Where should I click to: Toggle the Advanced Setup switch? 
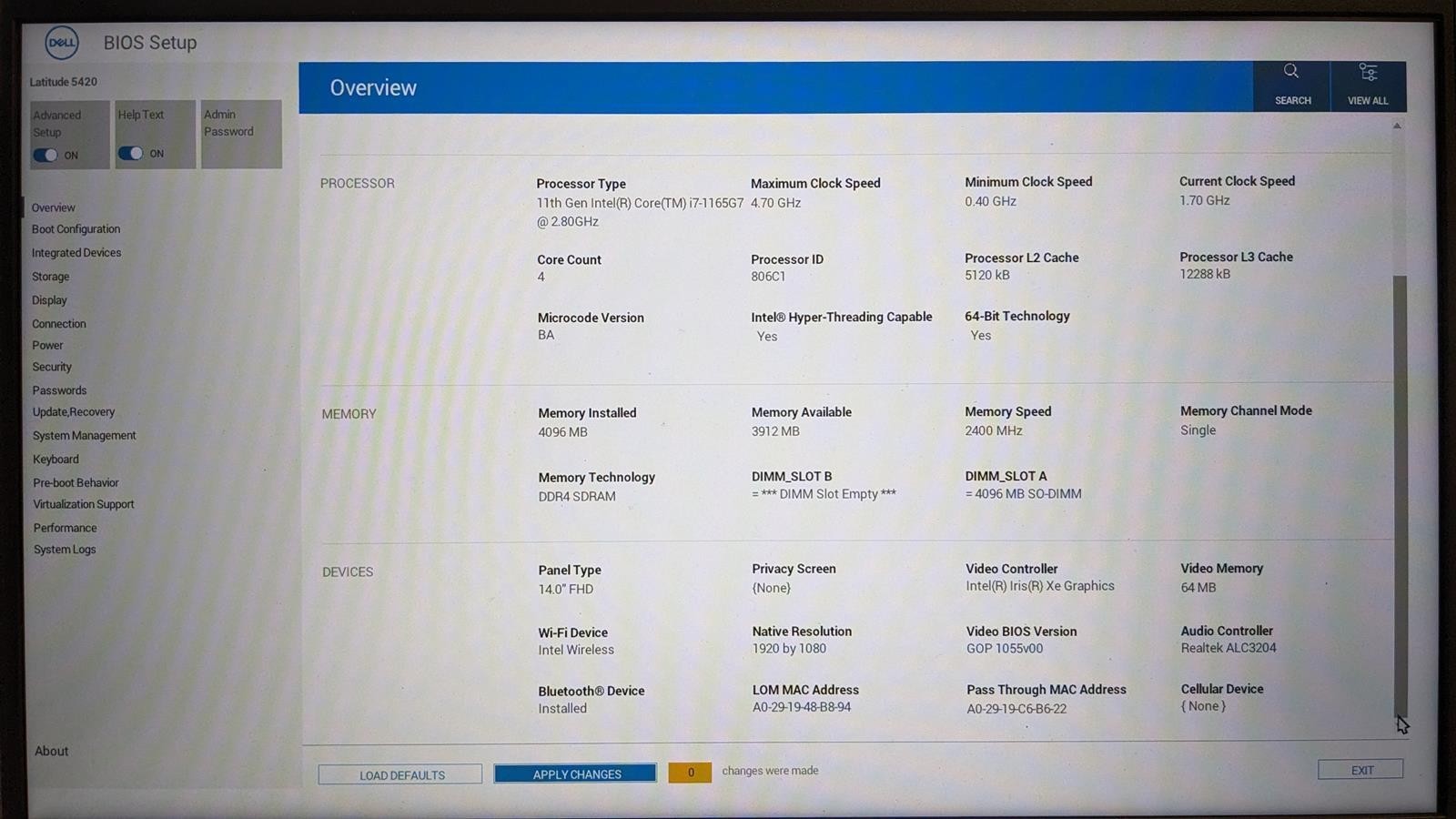(x=45, y=156)
